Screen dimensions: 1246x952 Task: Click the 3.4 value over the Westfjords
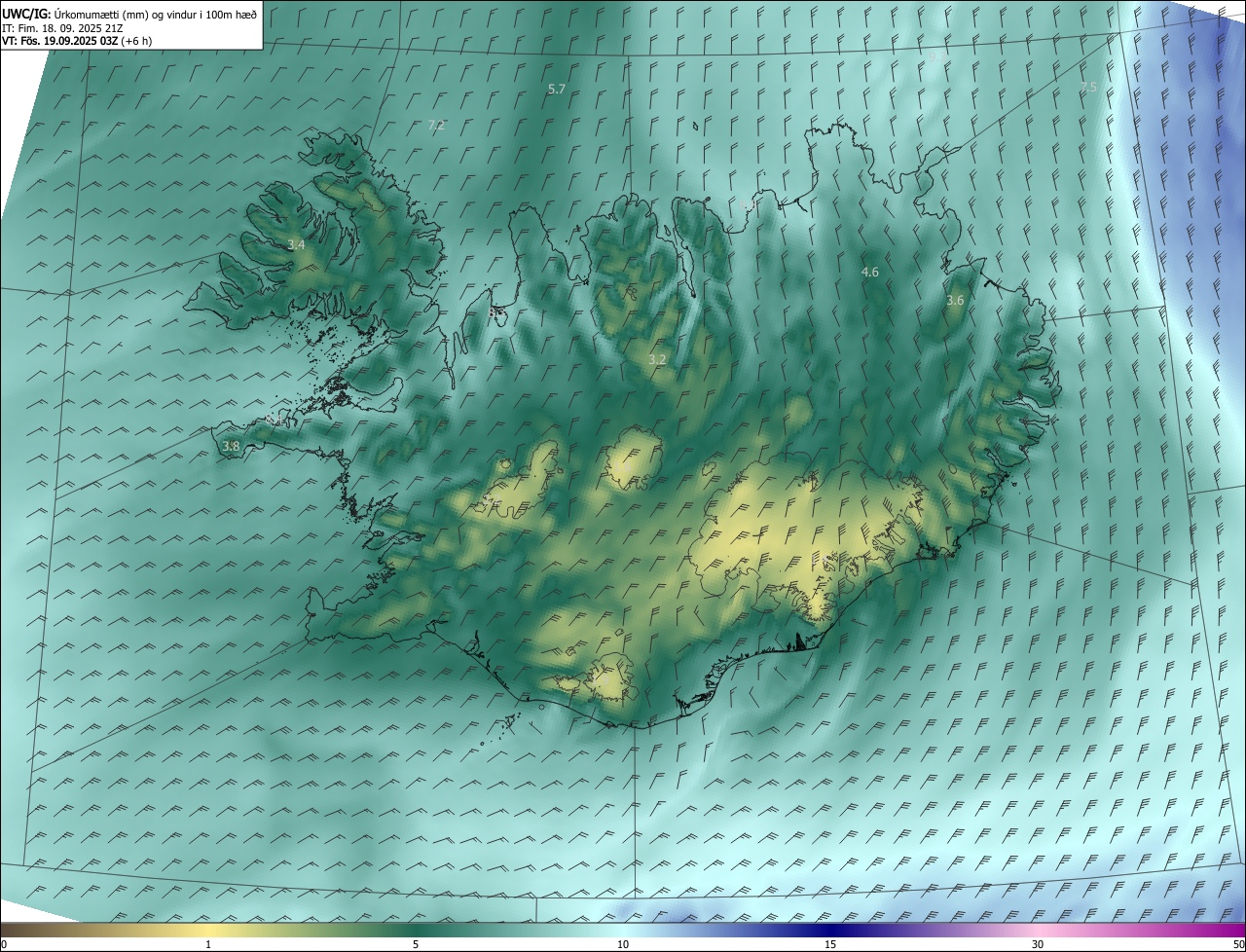click(x=296, y=245)
